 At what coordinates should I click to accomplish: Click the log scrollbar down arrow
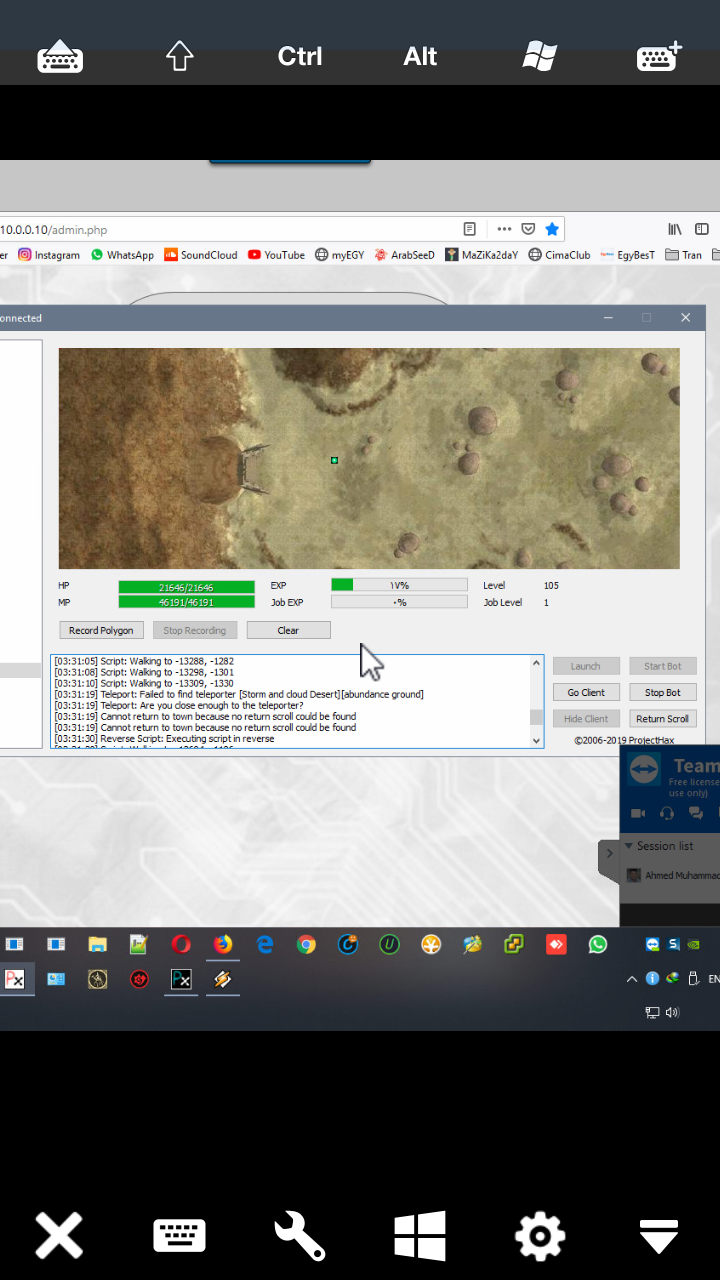pyautogui.click(x=537, y=740)
